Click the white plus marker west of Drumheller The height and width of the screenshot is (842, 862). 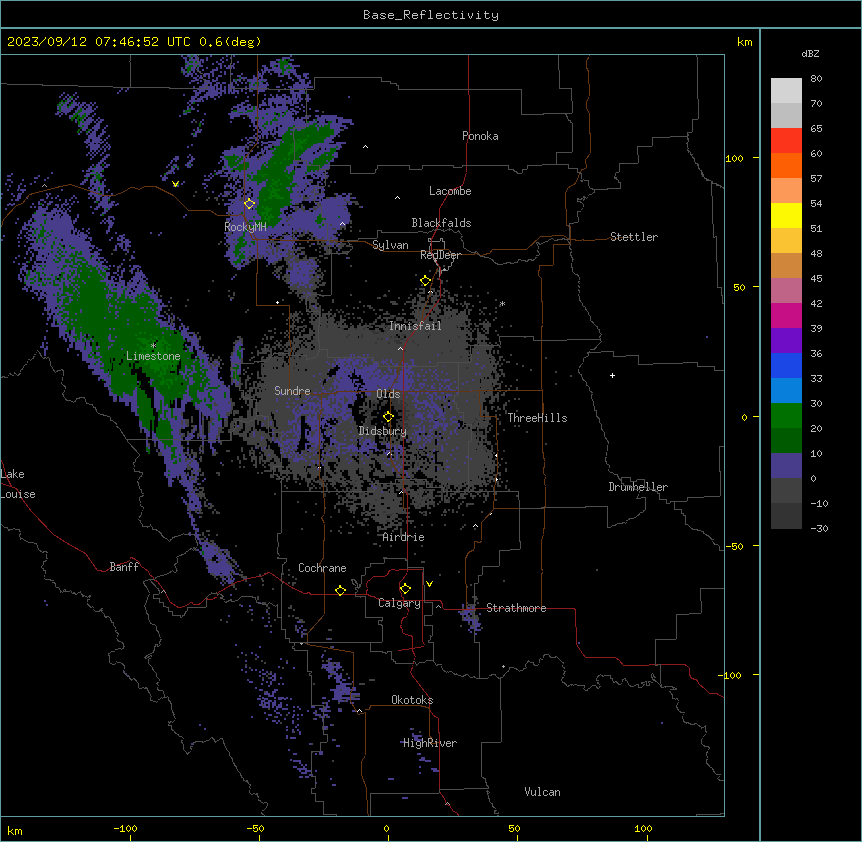pyautogui.click(x=612, y=375)
